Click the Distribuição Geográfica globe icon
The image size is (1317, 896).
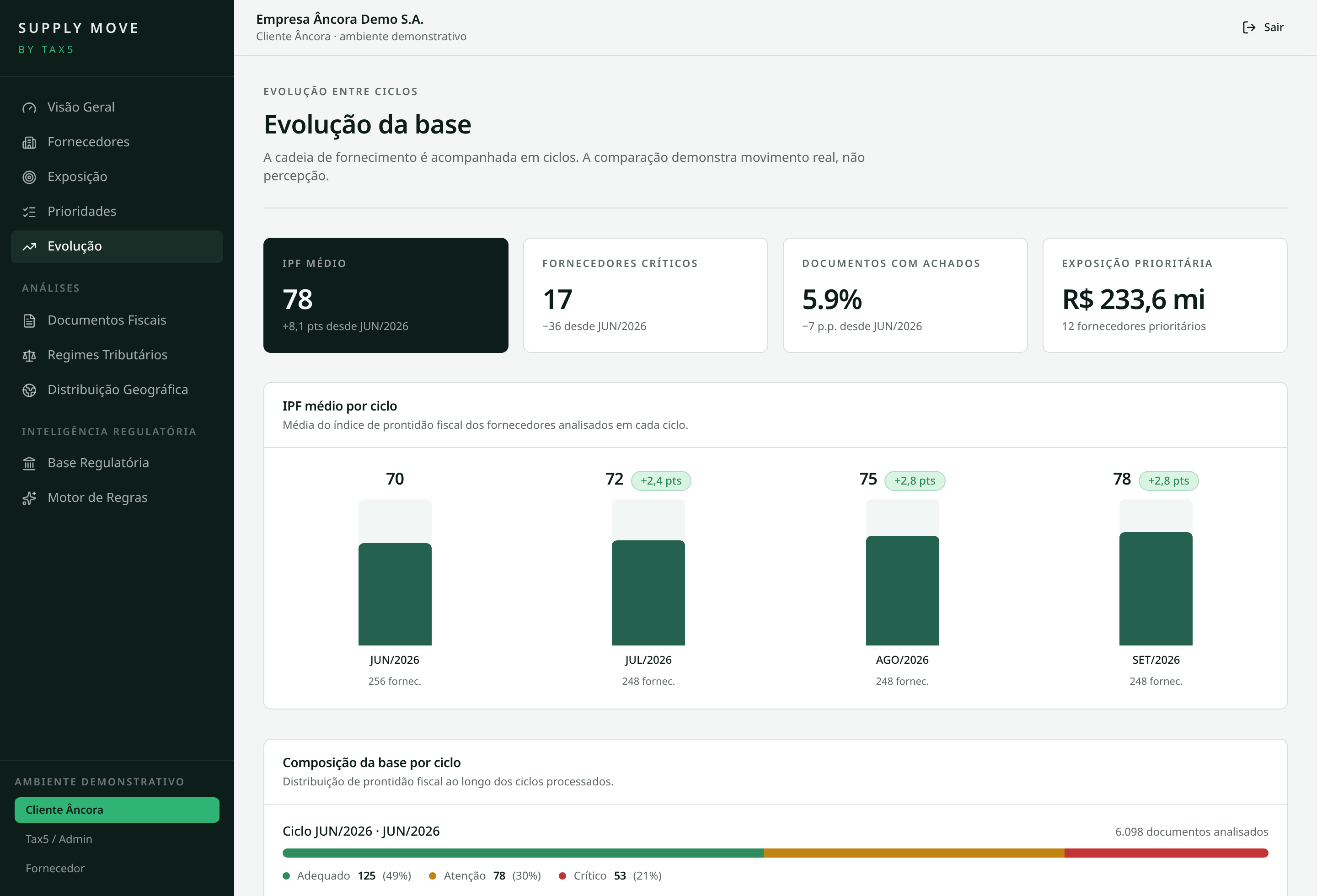tap(29, 390)
